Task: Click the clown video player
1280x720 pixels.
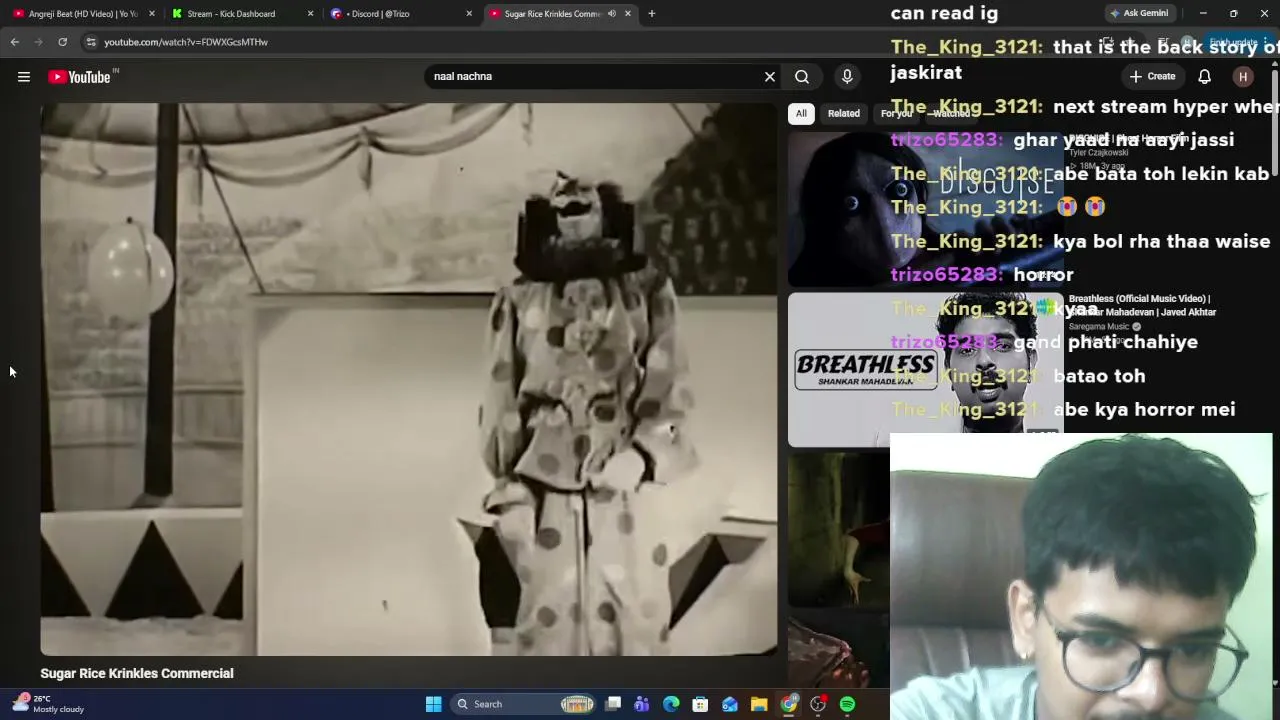Action: [x=409, y=379]
